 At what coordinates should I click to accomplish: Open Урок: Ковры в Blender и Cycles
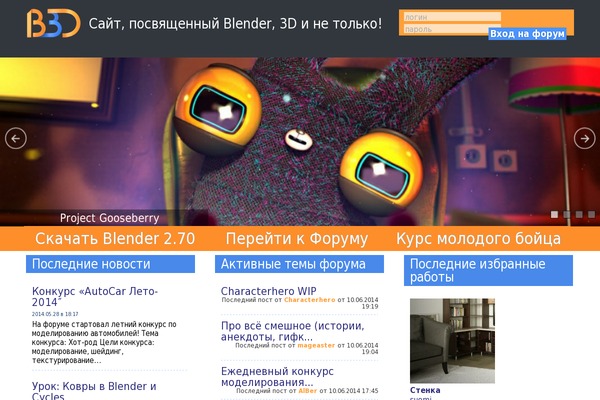tap(94, 390)
